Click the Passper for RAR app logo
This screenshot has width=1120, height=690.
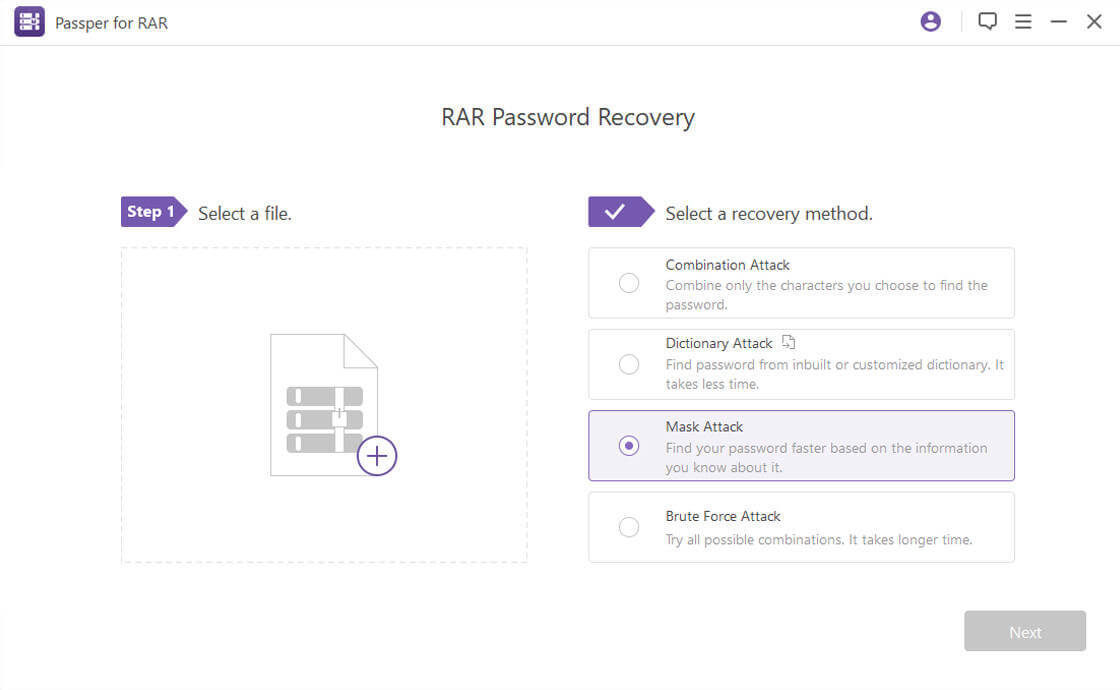pyautogui.click(x=29, y=22)
